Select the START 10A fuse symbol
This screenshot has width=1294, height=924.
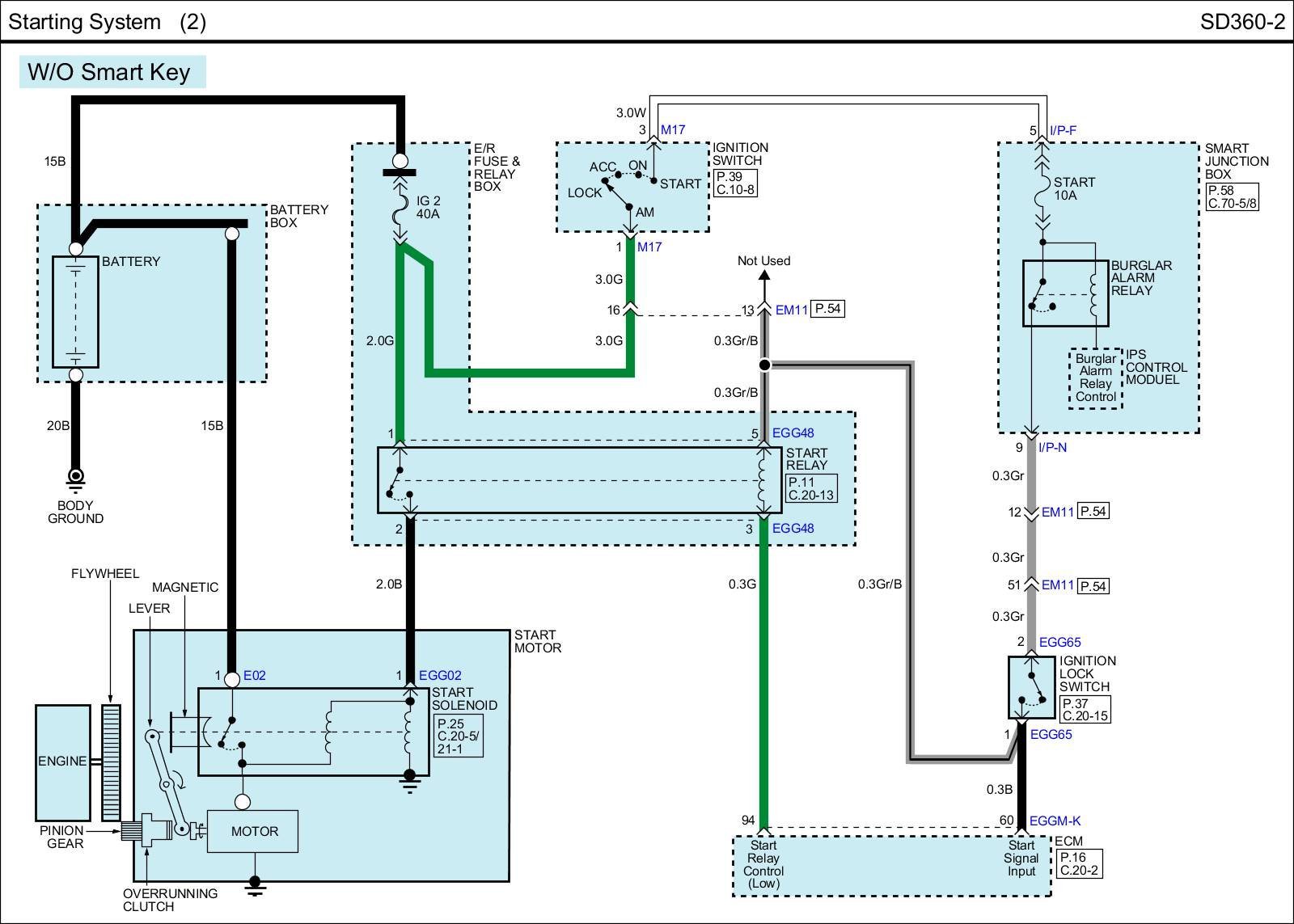[1042, 194]
